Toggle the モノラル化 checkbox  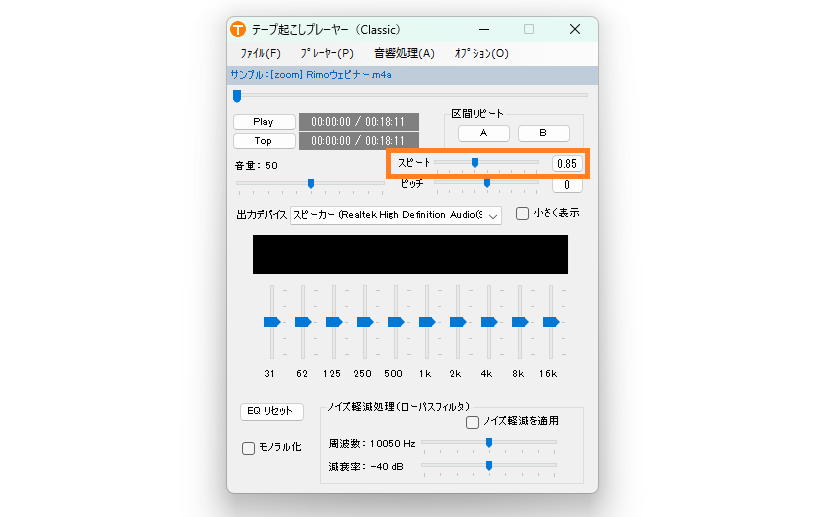coord(249,448)
